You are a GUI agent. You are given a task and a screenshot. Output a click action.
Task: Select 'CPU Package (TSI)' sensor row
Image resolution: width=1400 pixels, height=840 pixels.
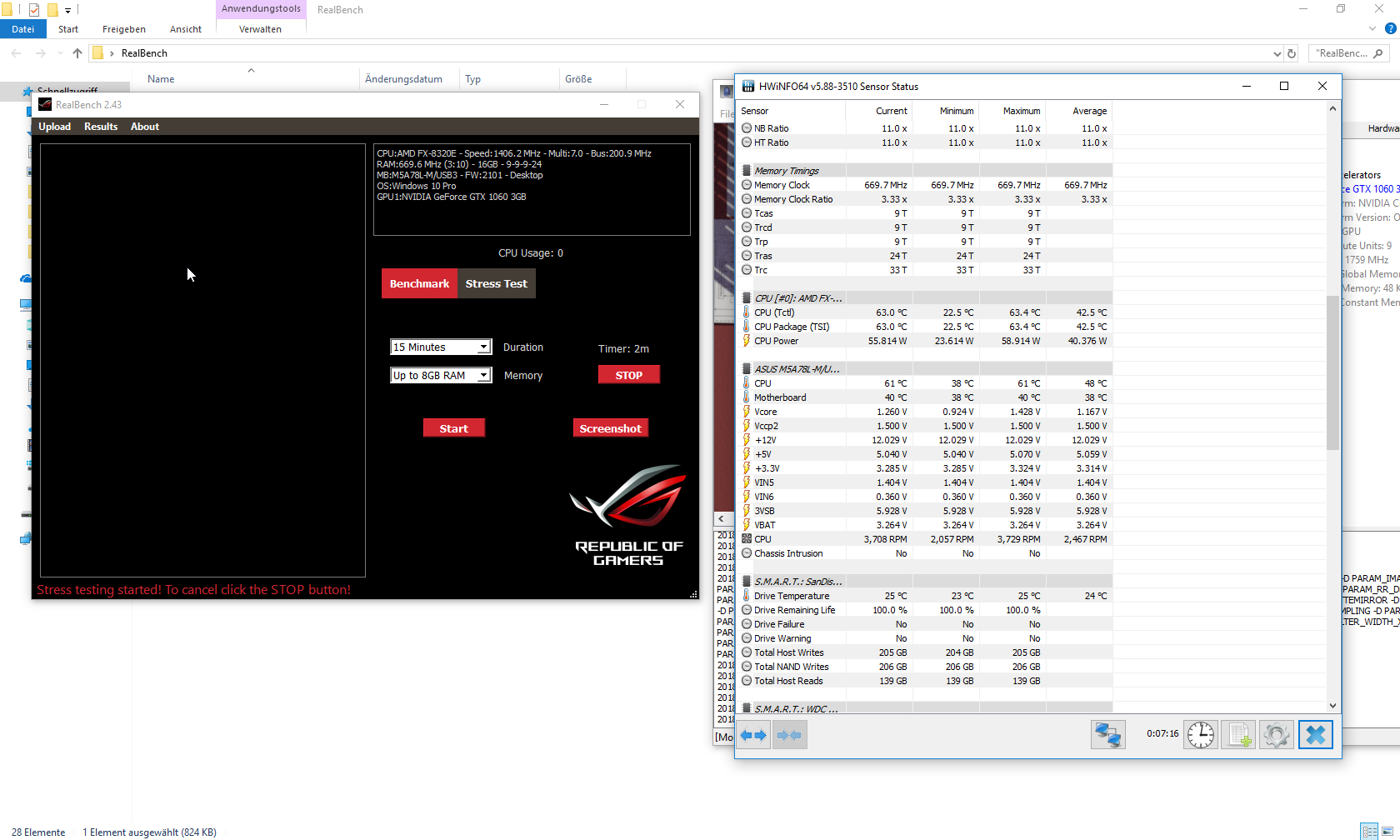point(926,327)
